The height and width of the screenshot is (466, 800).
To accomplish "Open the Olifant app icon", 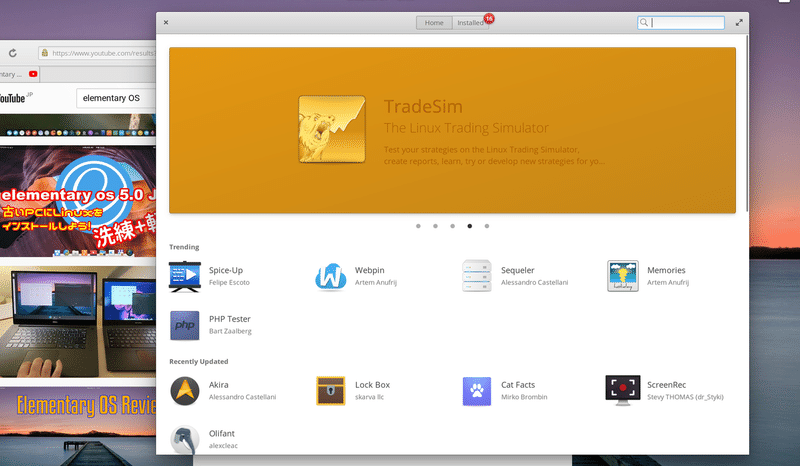I will coord(184,439).
